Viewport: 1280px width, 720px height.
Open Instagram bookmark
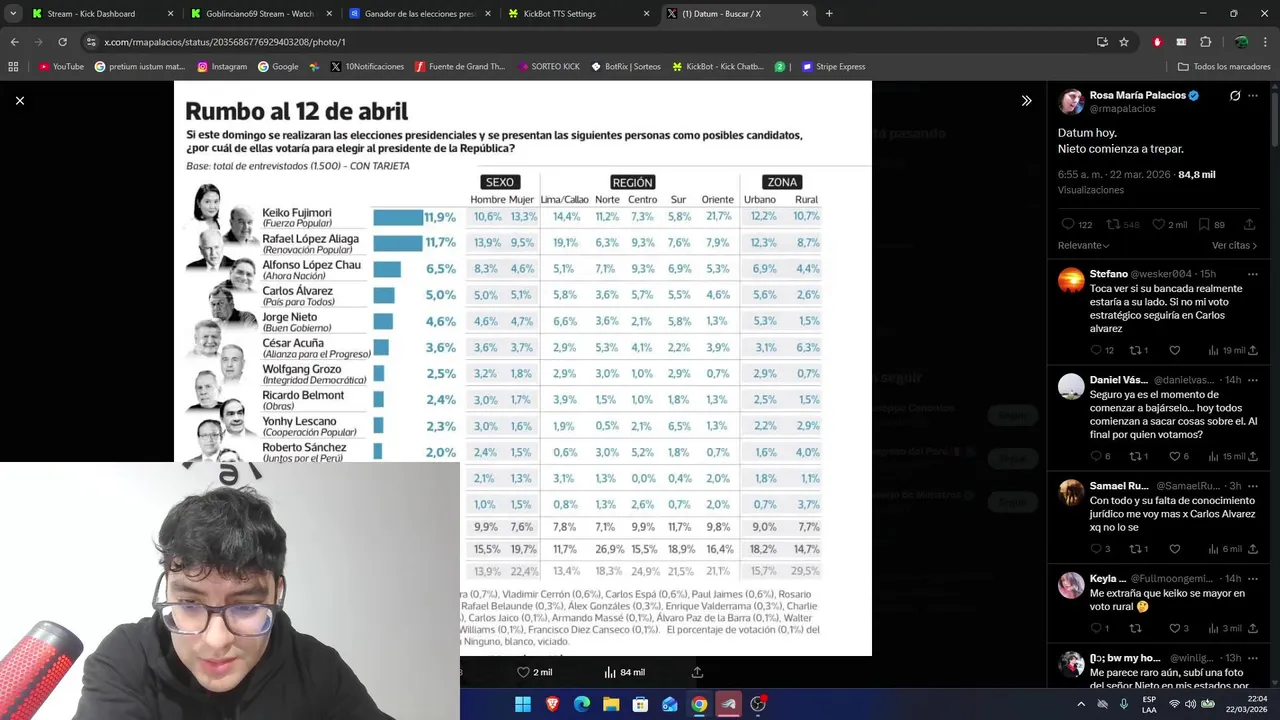222,67
